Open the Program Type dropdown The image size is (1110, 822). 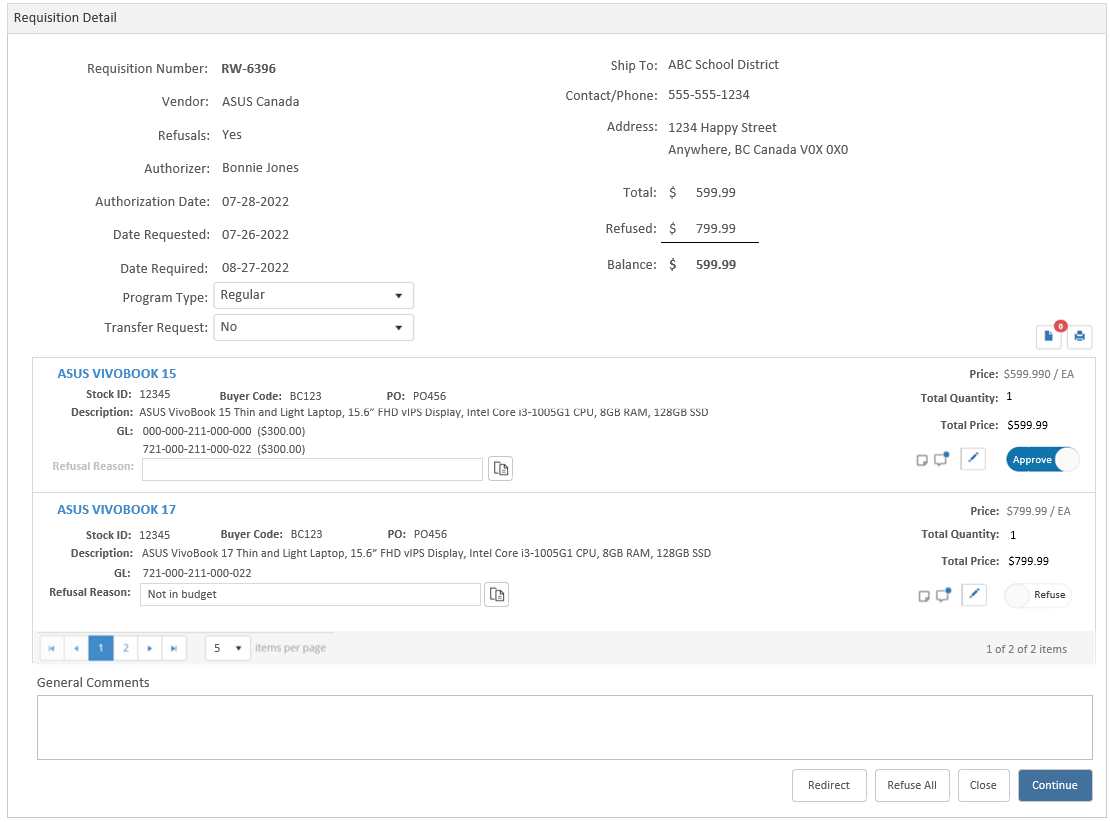(314, 295)
